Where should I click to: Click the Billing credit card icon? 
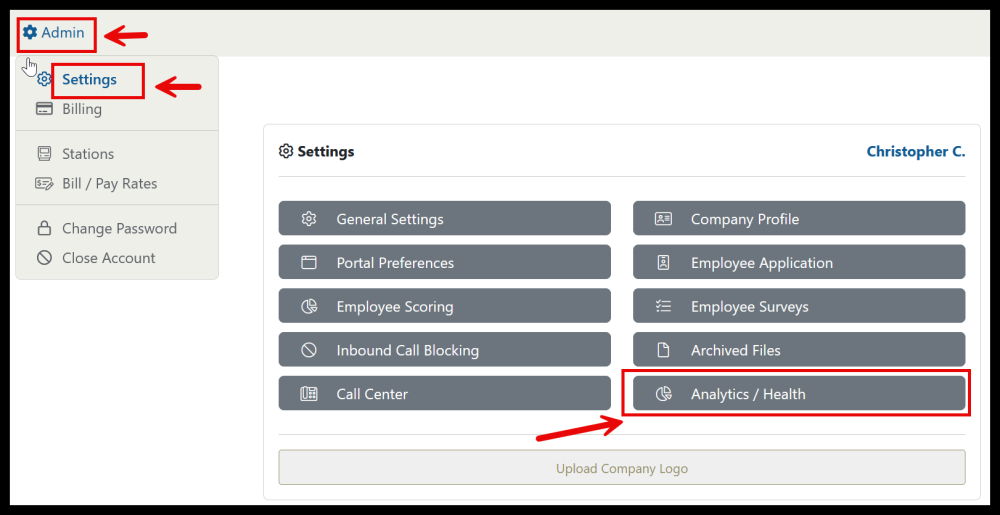pyautogui.click(x=44, y=109)
